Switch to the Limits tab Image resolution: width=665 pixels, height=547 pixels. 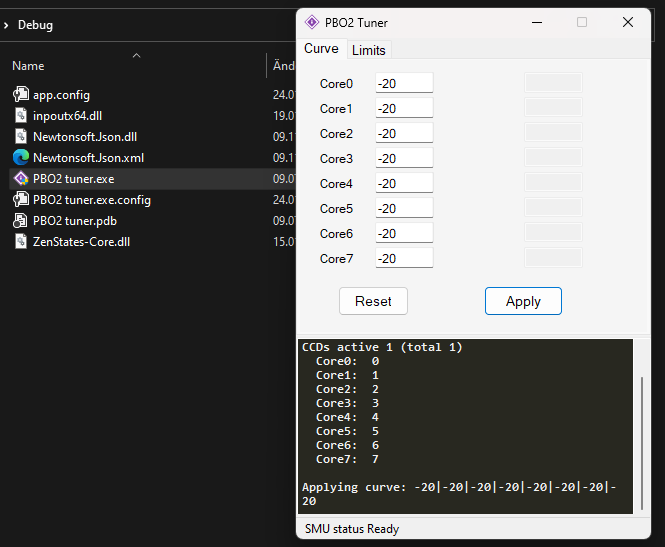(x=369, y=50)
